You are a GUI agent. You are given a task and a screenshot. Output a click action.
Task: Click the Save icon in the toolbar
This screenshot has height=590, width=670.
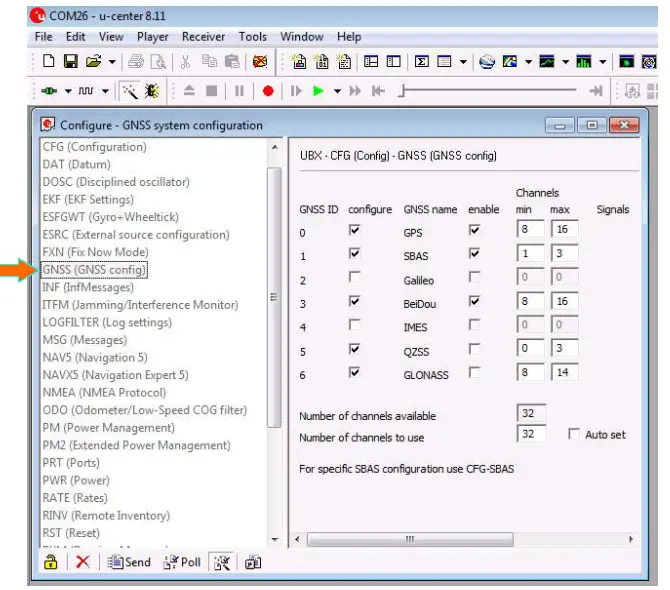pyautogui.click(x=71, y=62)
